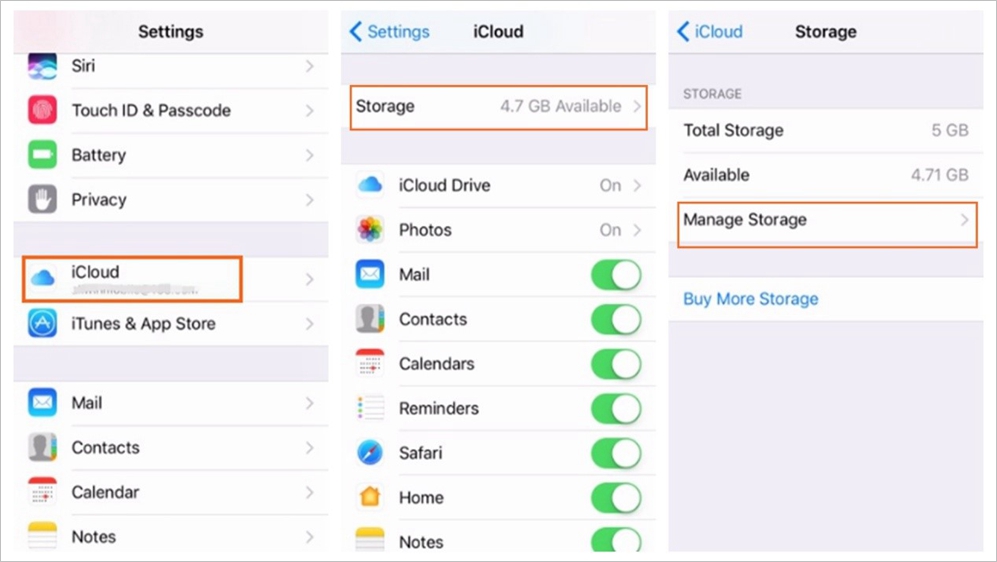Tap the green Battery icon
997x562 pixels.
point(43,154)
